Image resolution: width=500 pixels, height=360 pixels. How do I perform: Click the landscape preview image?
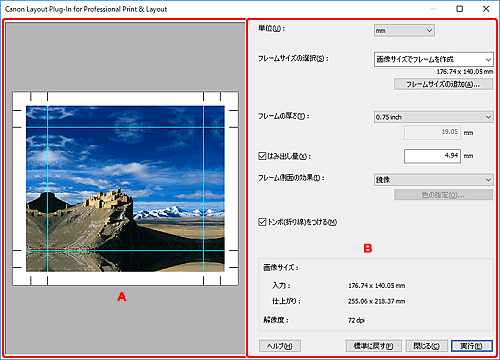(125, 189)
